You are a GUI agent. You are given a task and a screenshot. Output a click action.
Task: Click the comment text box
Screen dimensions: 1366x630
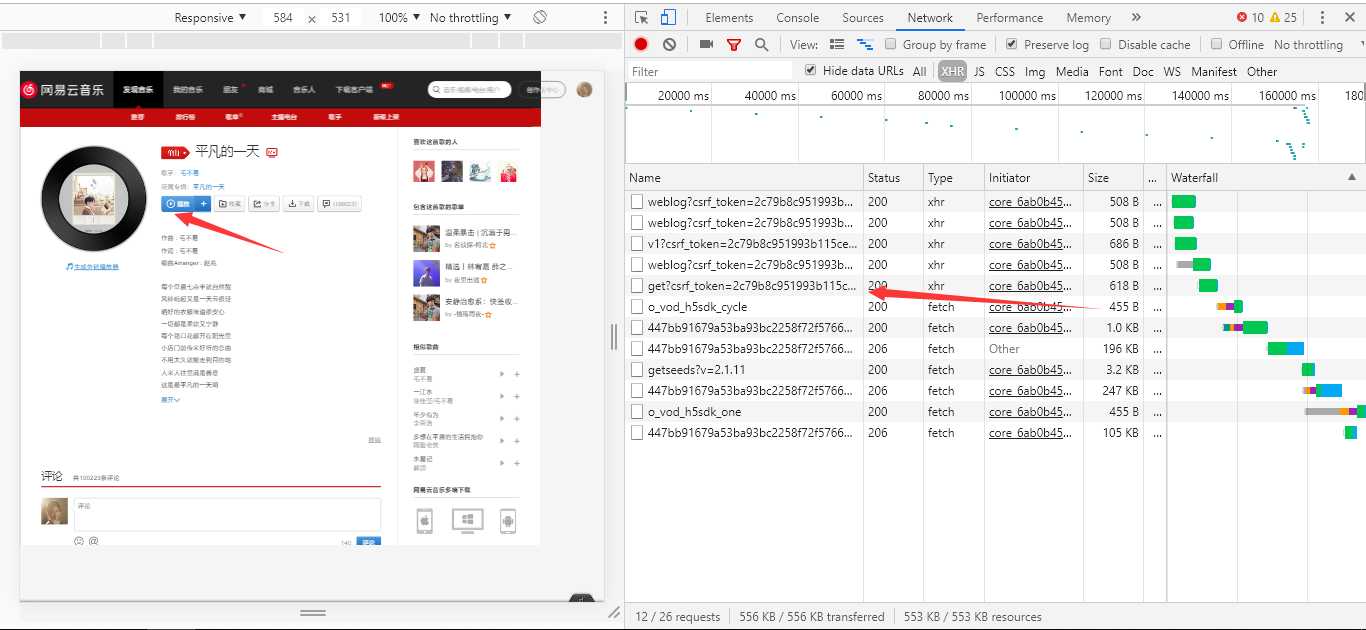pos(227,514)
